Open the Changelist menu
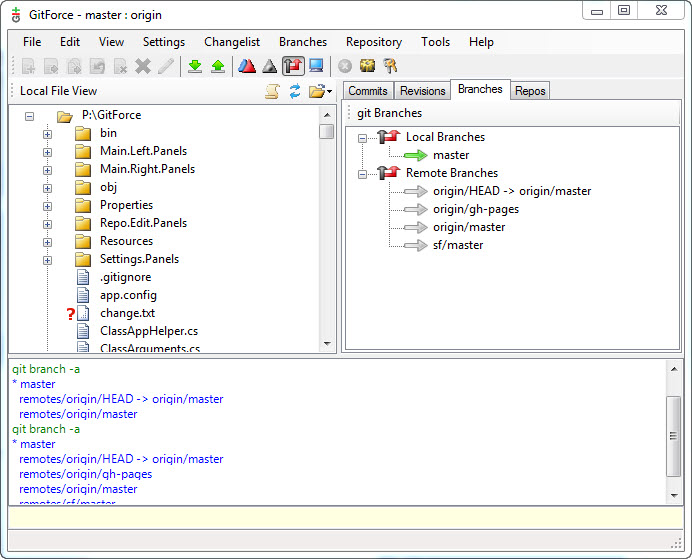 click(x=232, y=42)
